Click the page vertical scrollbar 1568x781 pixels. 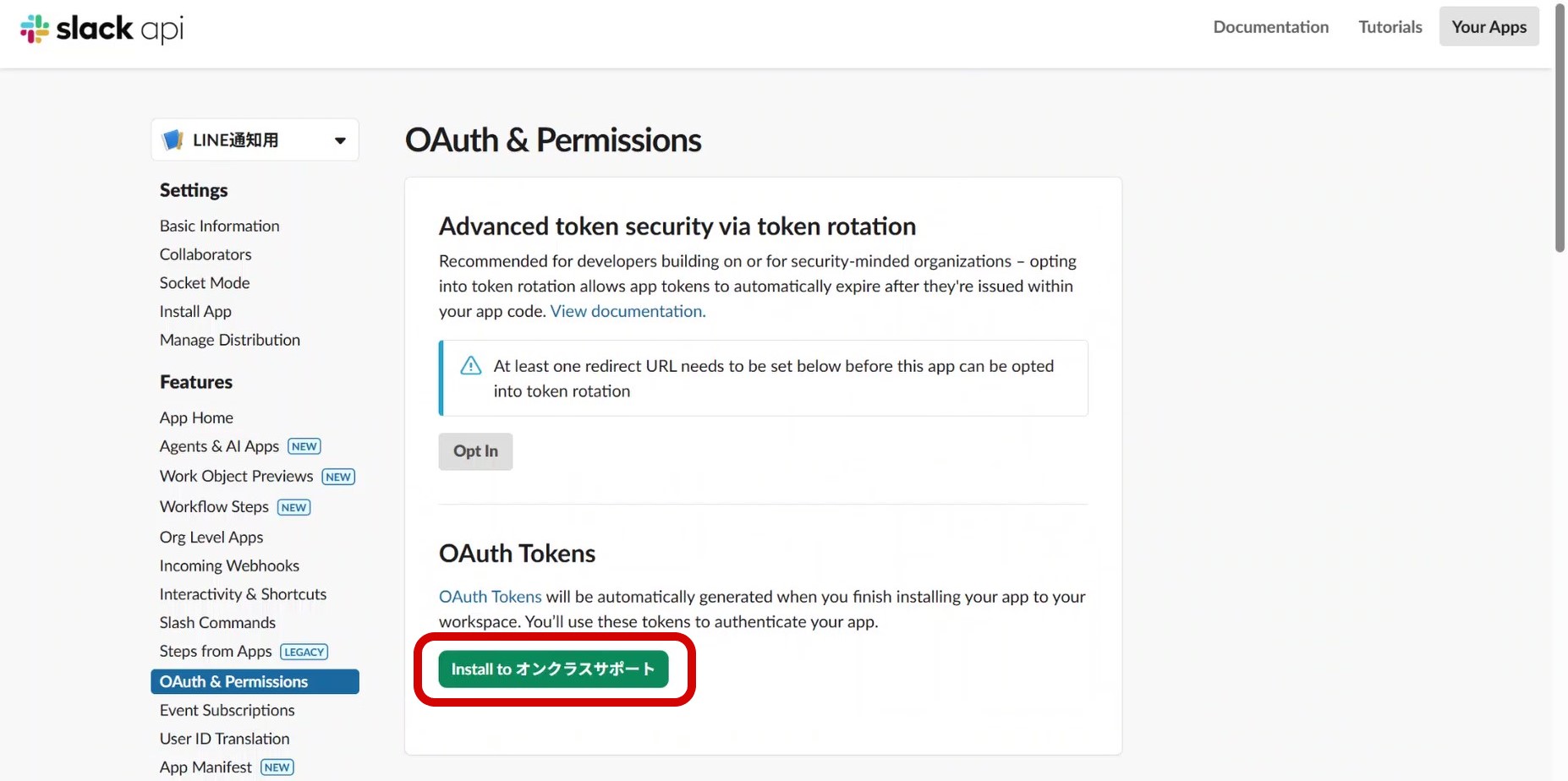[x=1560, y=127]
